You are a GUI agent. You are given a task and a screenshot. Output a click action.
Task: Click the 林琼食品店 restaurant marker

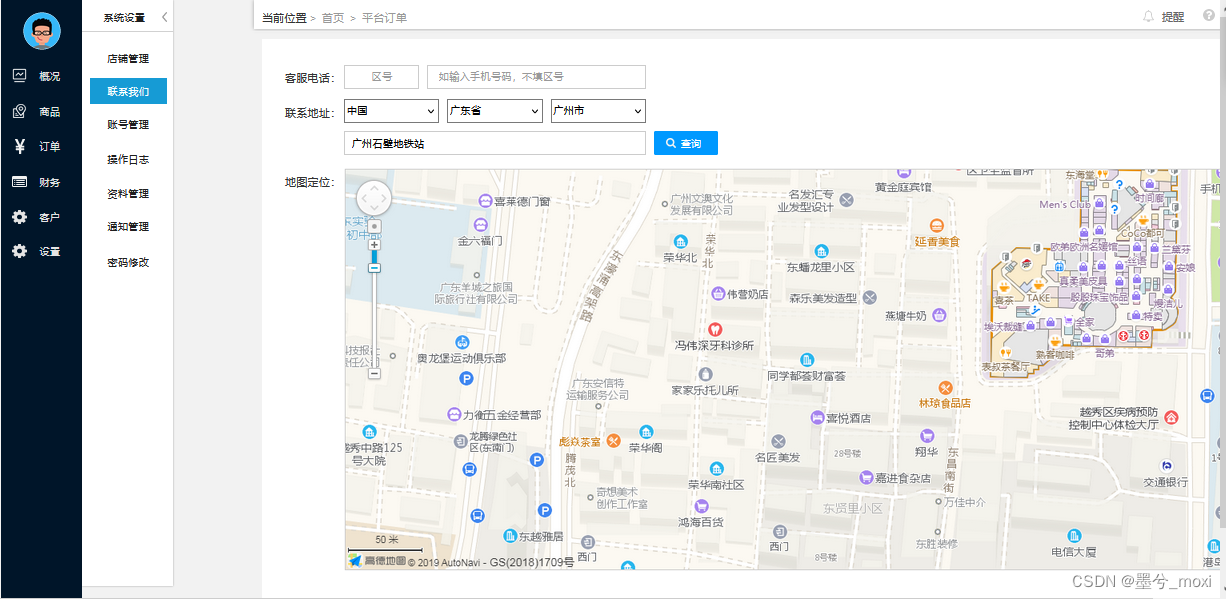click(x=945, y=387)
